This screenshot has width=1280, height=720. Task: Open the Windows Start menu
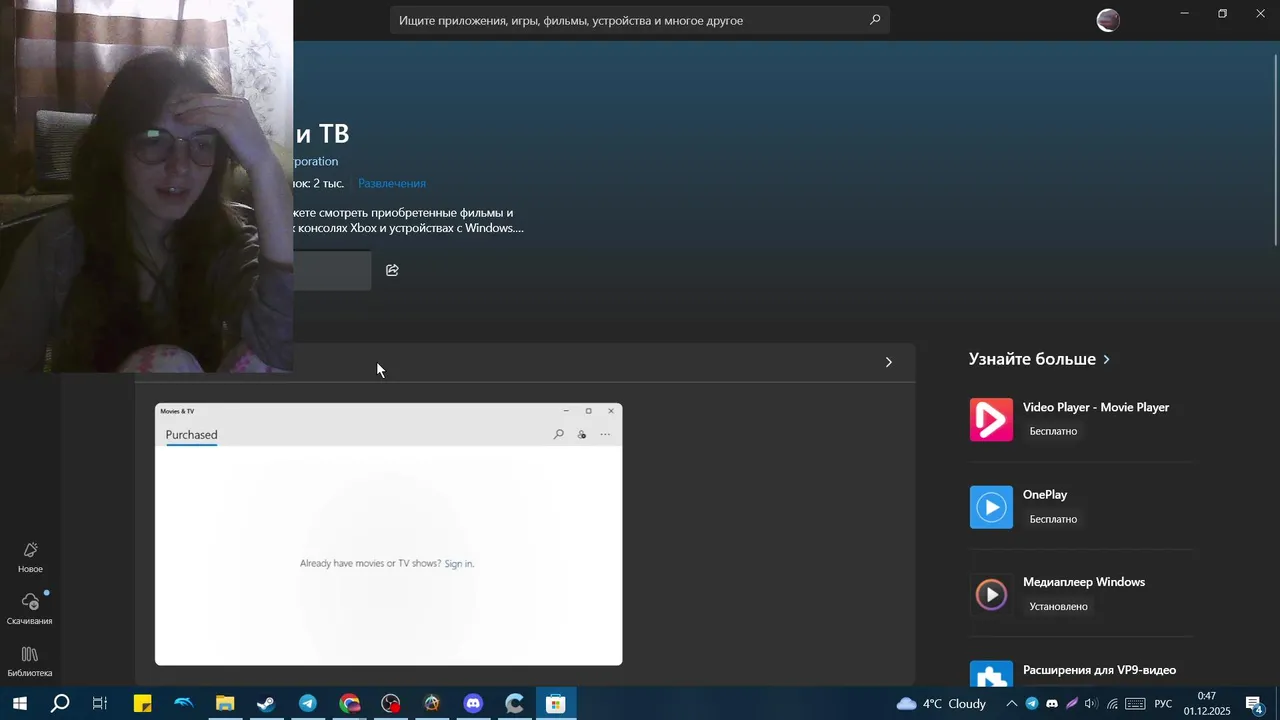pyautogui.click(x=19, y=704)
